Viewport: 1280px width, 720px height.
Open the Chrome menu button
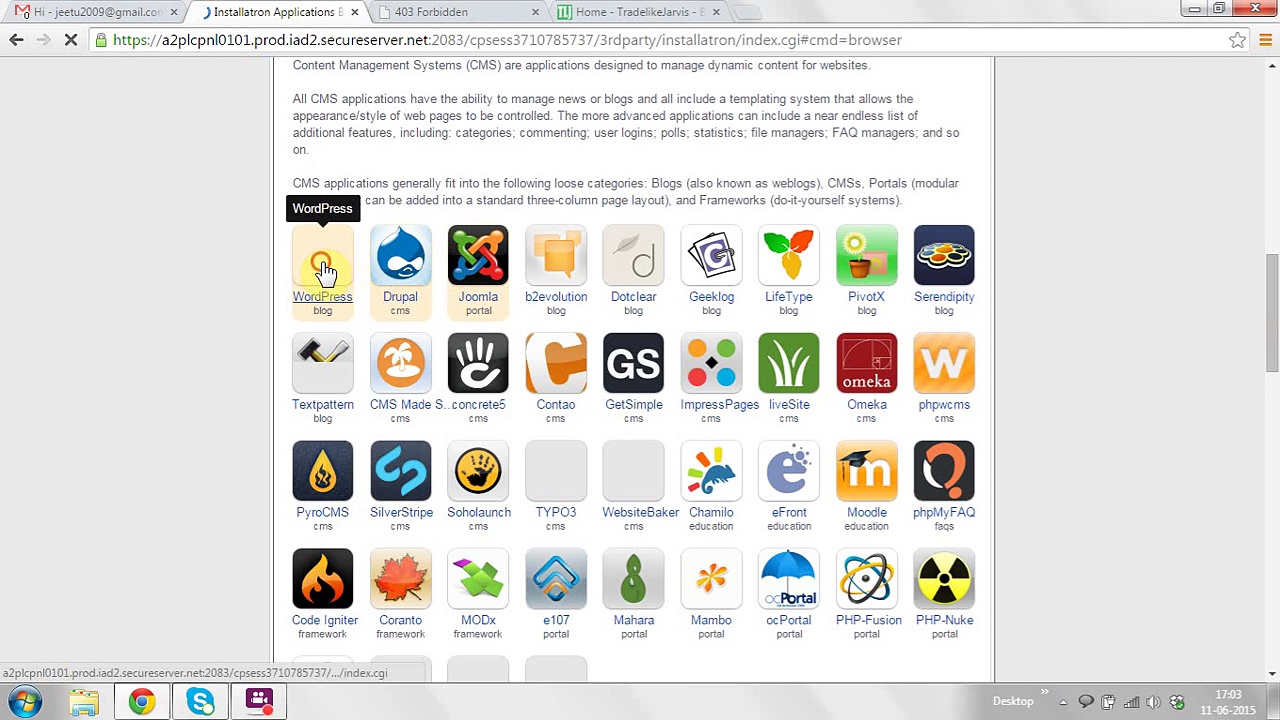click(1266, 40)
